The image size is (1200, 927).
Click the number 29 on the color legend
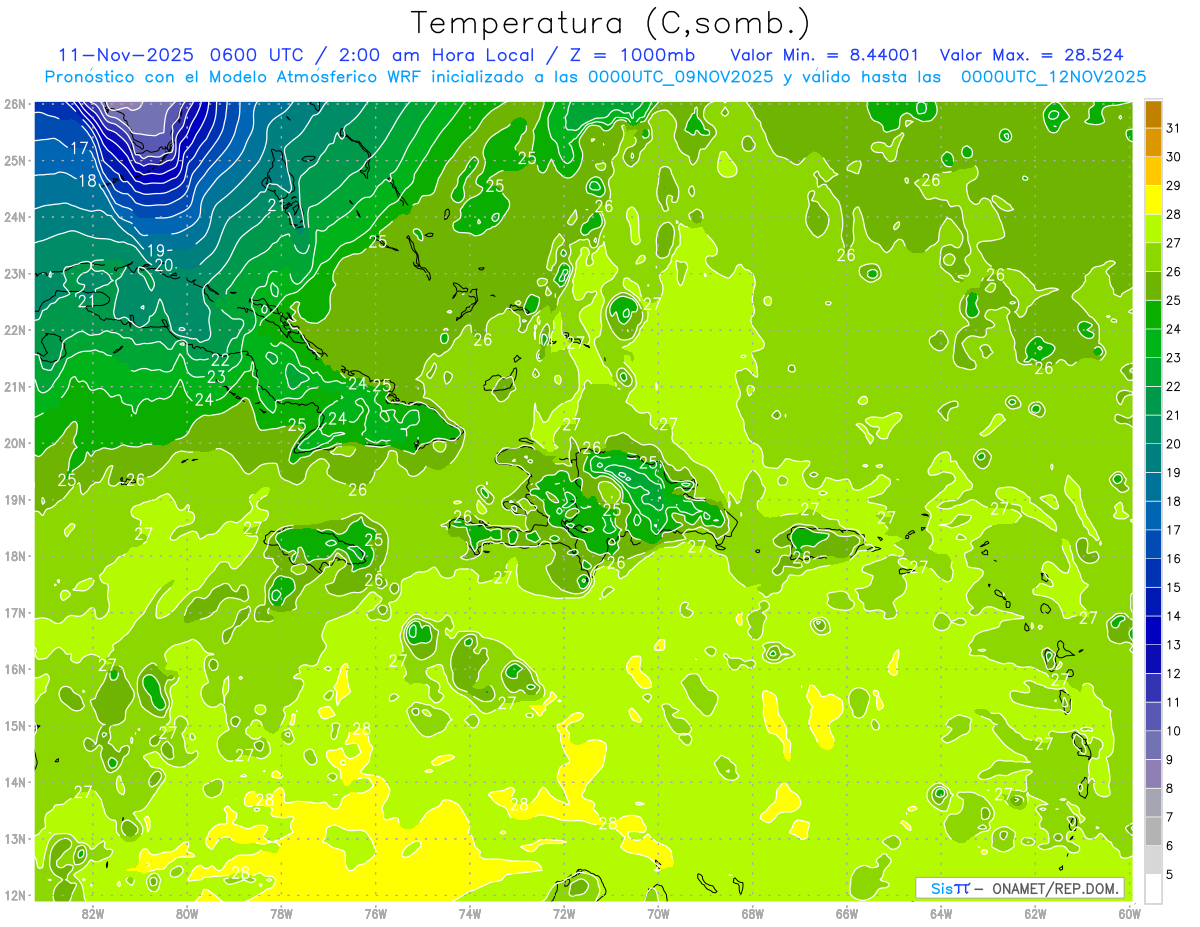tap(1175, 186)
